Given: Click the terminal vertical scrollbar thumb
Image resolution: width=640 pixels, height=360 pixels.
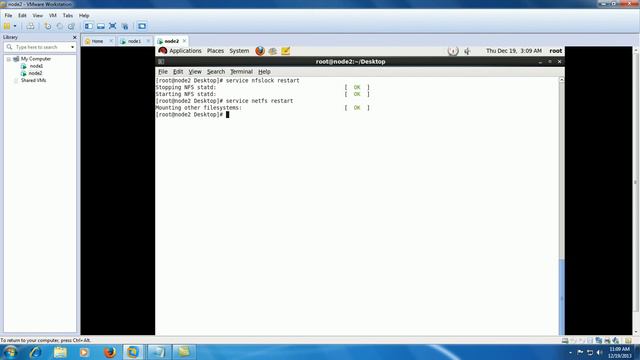Looking at the screenshot, I should coord(562,296).
